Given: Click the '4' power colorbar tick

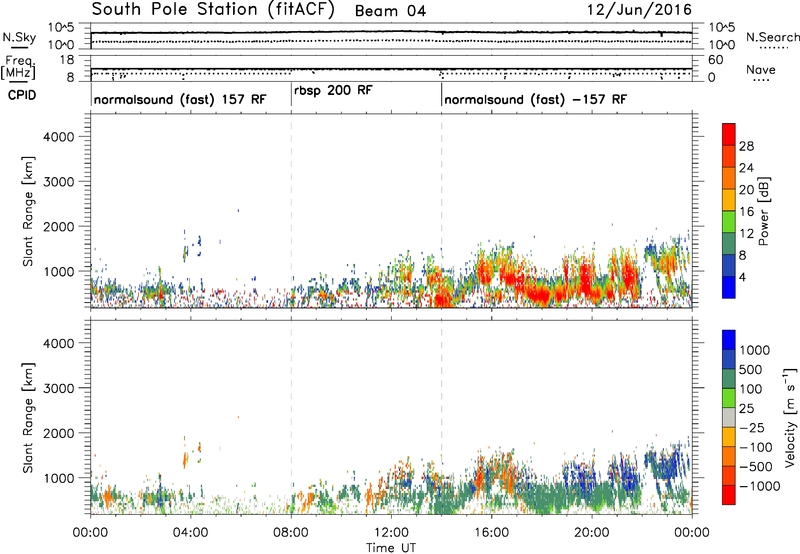Looking at the screenshot, I should 743,278.
